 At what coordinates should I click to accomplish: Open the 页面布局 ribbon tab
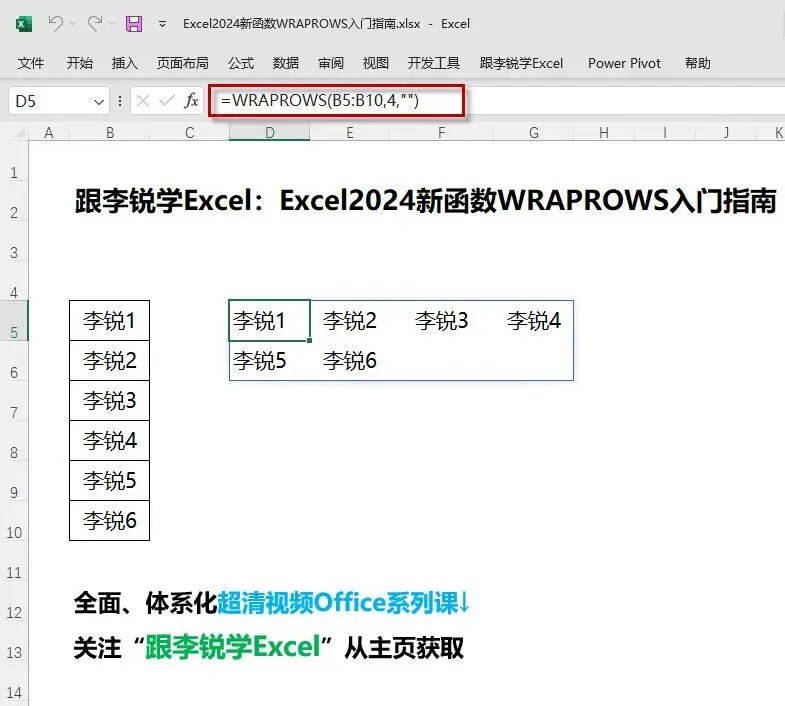182,63
